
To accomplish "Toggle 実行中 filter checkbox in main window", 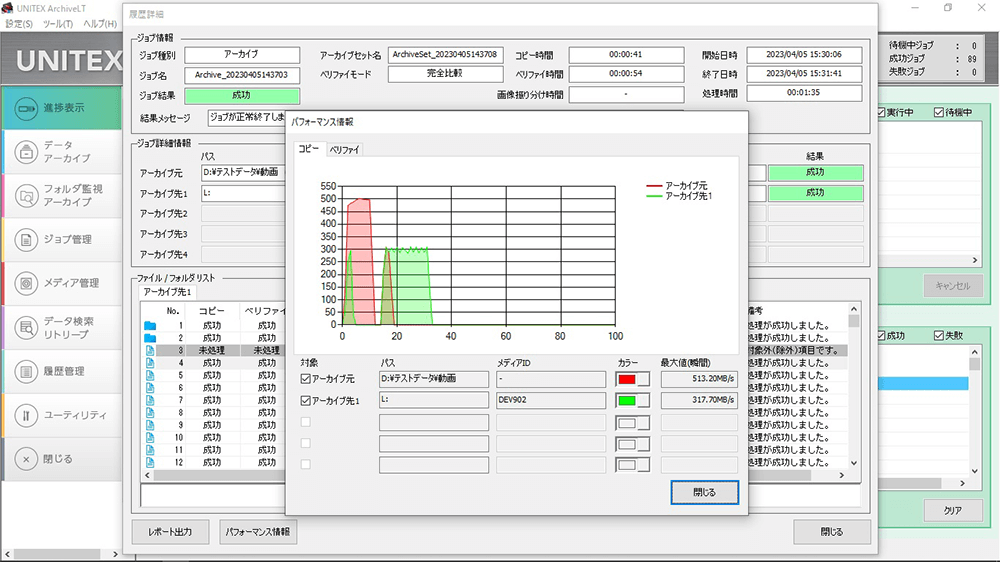I will pyautogui.click(x=881, y=112).
